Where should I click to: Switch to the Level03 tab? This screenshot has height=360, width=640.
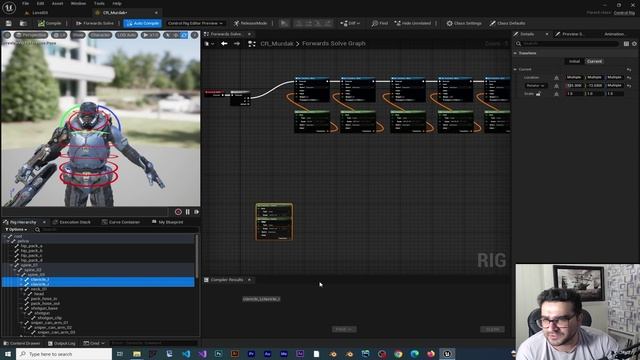pos(40,13)
